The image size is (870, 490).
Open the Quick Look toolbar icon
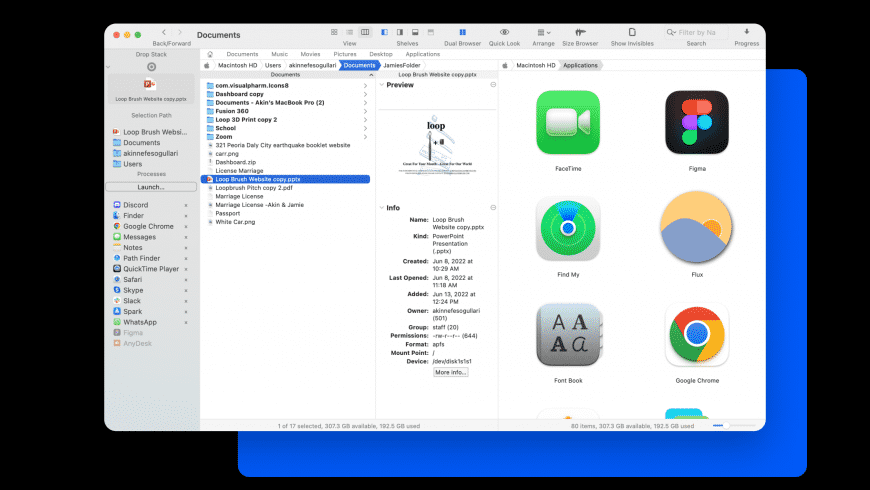tap(504, 33)
